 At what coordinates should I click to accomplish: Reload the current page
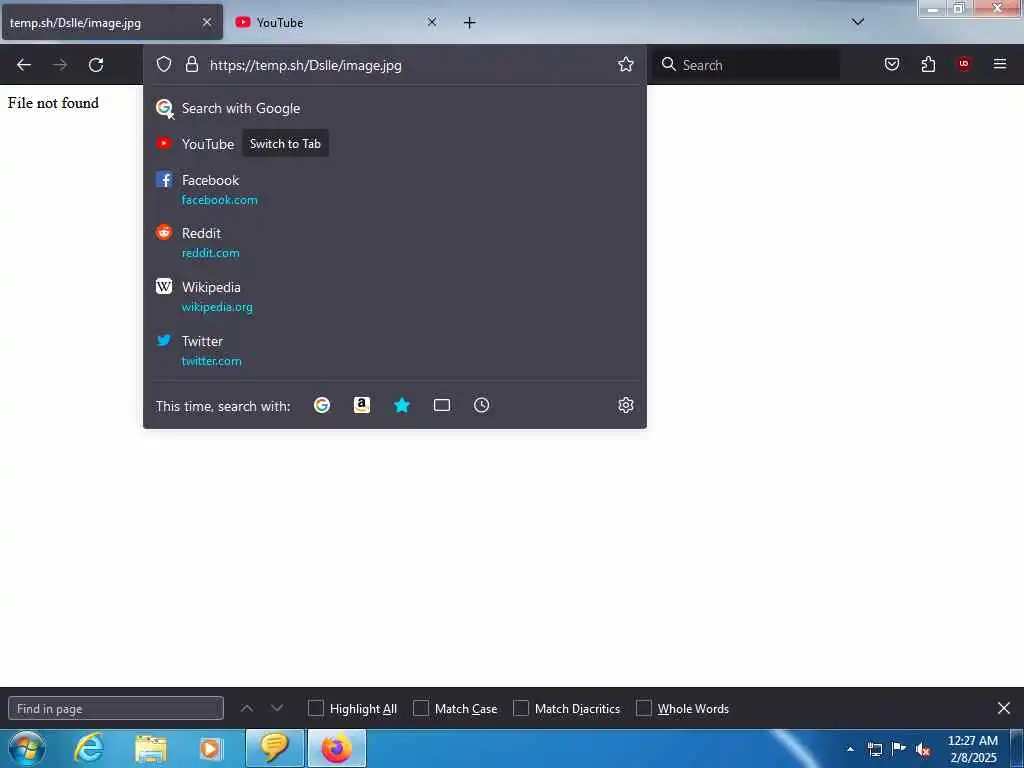96,65
